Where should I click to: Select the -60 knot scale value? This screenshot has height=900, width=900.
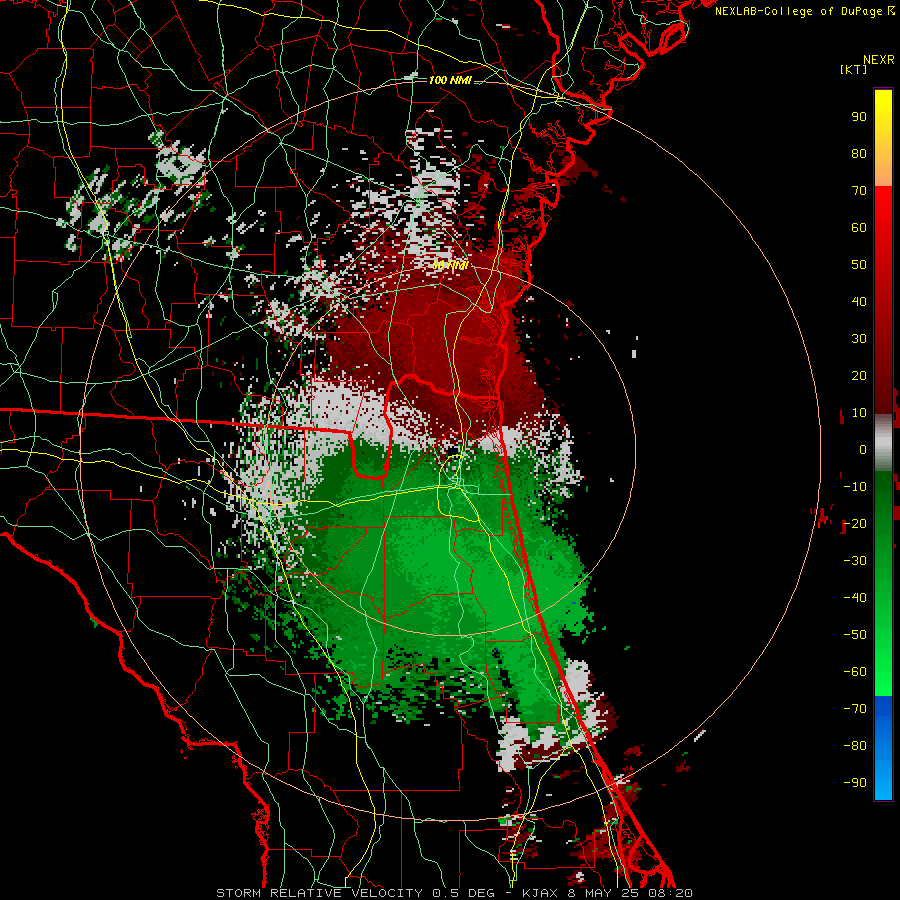(855, 672)
